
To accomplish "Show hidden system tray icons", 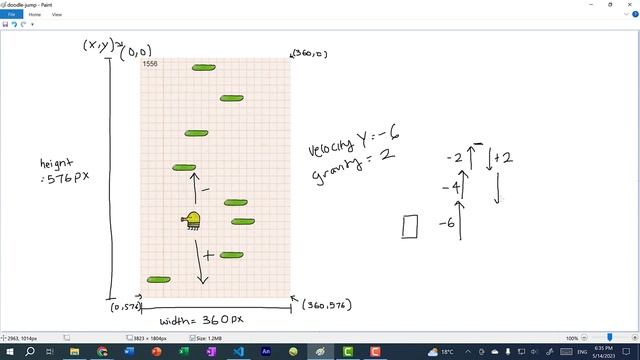I will (468, 351).
